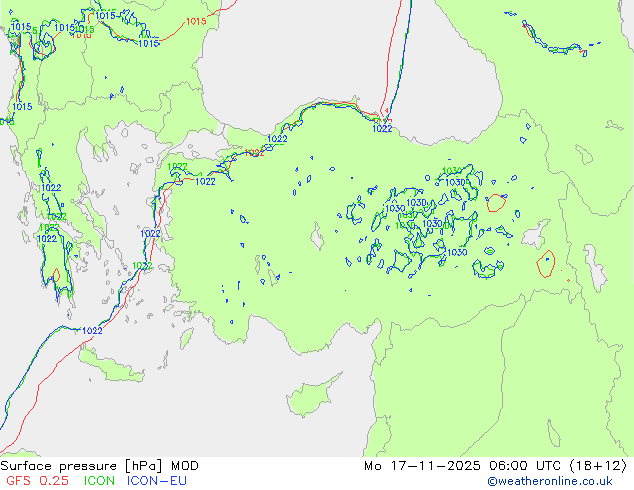This screenshot has width=634, height=490.
Task: Click the blue '1022' label south of Greece
Action: point(92,331)
